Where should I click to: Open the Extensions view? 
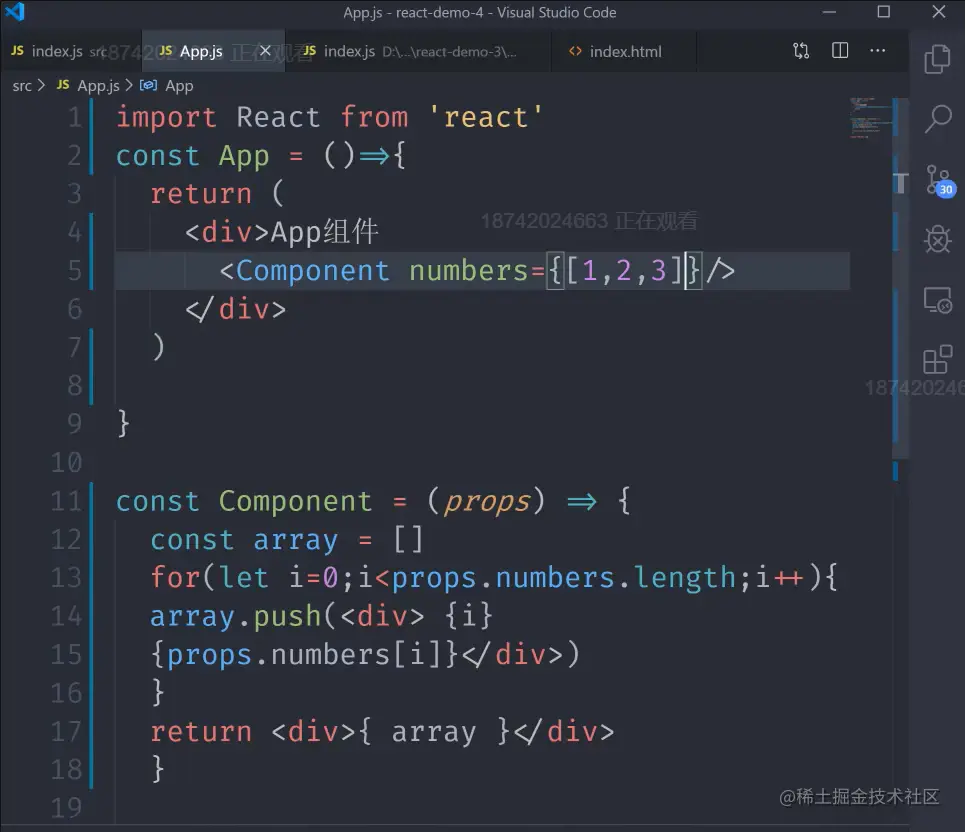click(938, 359)
